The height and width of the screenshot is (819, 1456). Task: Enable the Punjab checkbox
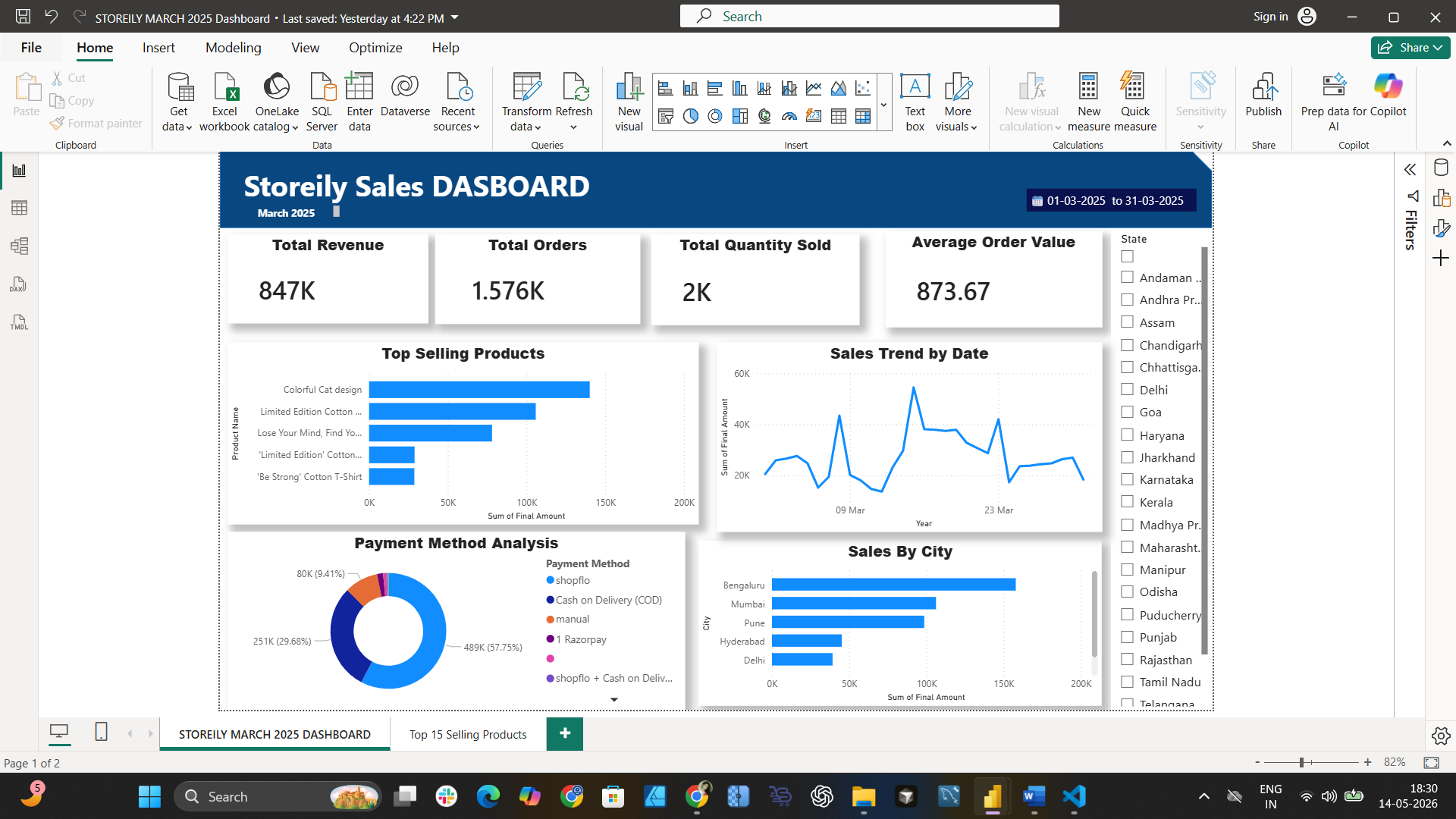[x=1128, y=637]
